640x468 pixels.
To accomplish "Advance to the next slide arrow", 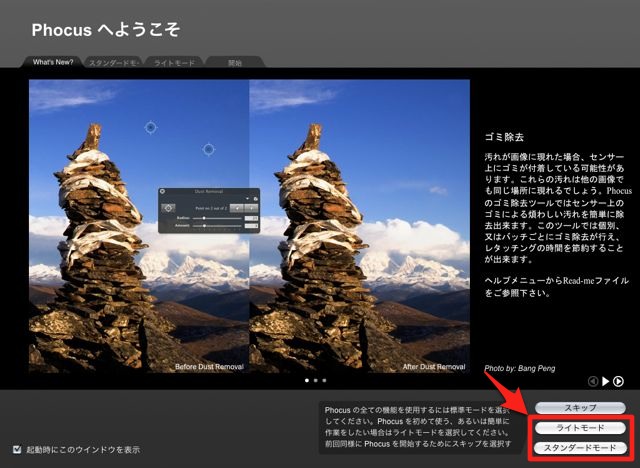I will [x=618, y=381].
